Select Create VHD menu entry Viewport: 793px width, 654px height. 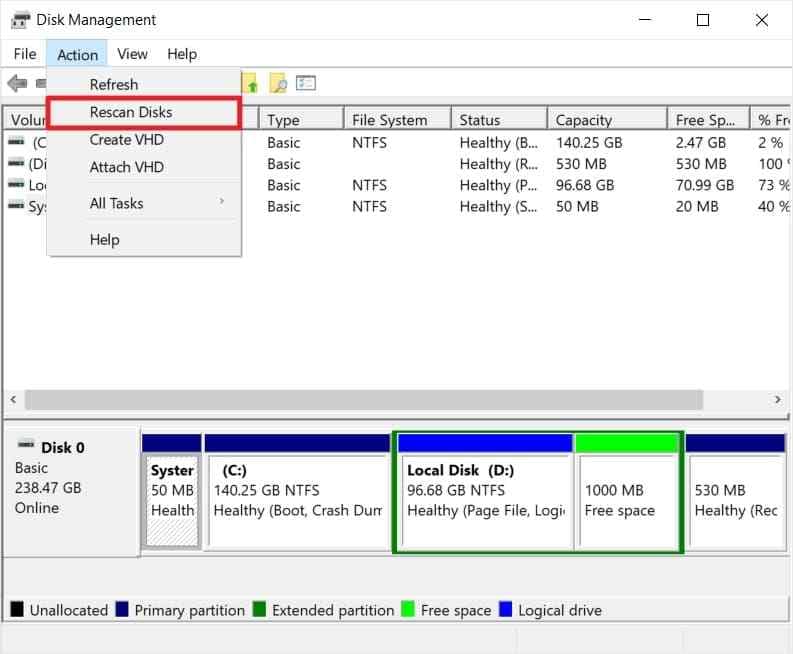coord(144,140)
